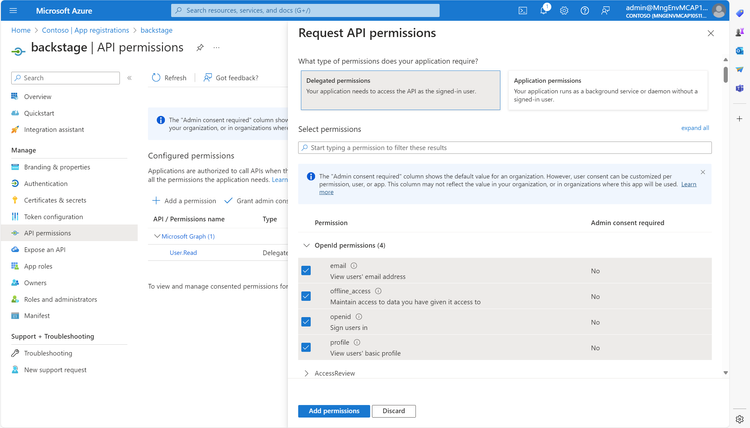Open the hamburger portal menu

13,11
